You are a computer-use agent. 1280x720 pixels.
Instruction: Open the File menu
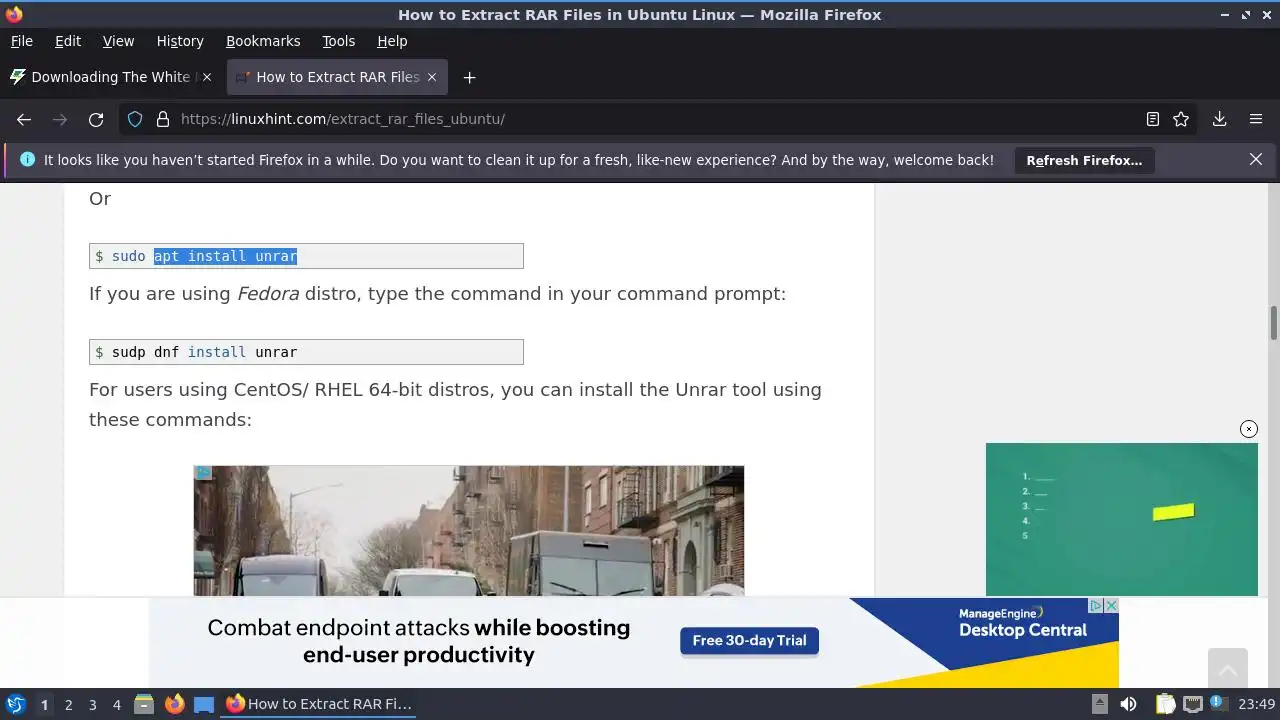[x=21, y=41]
